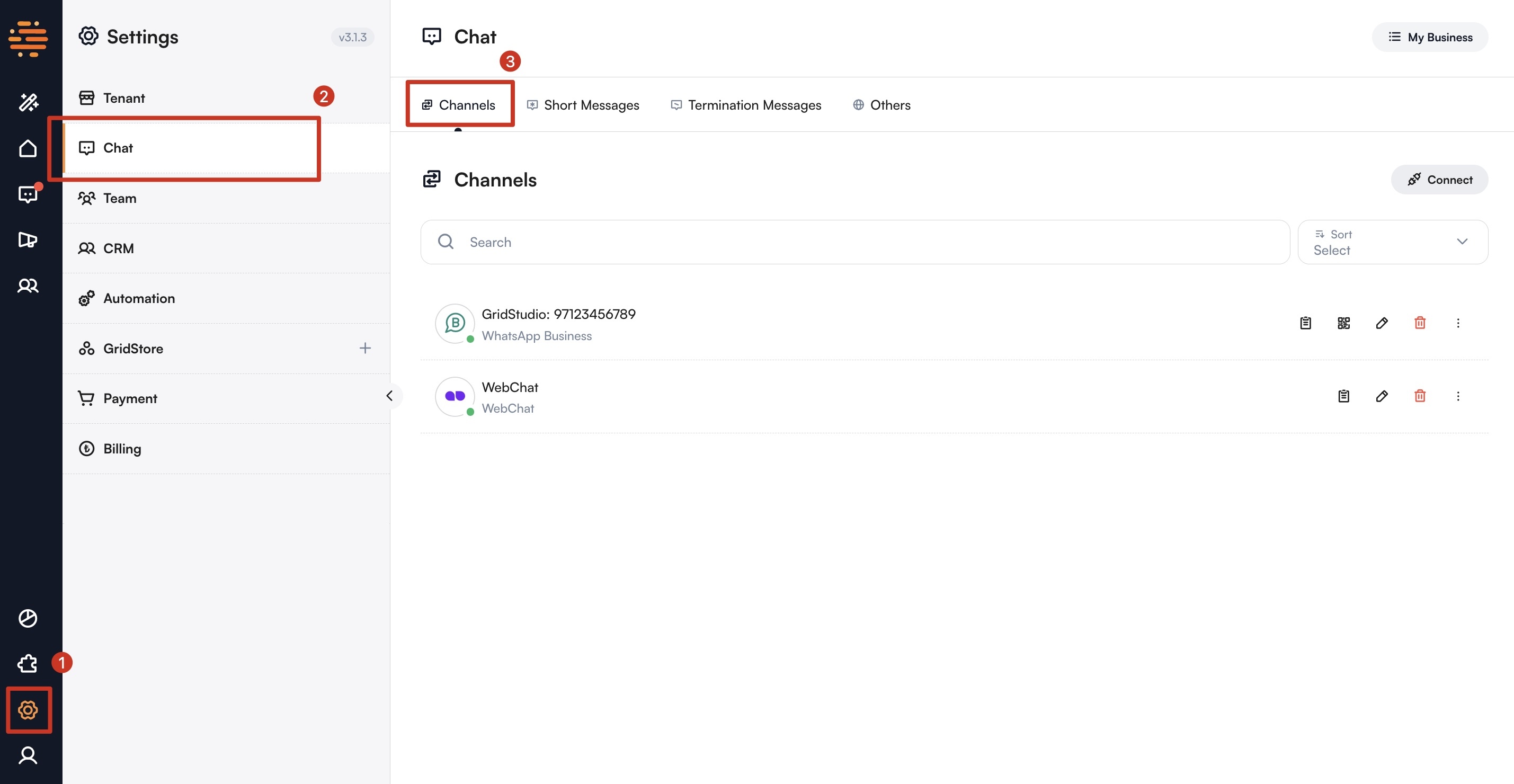The height and width of the screenshot is (784, 1514).
Task: Show the QR code for GridStudio channel
Action: (x=1343, y=323)
